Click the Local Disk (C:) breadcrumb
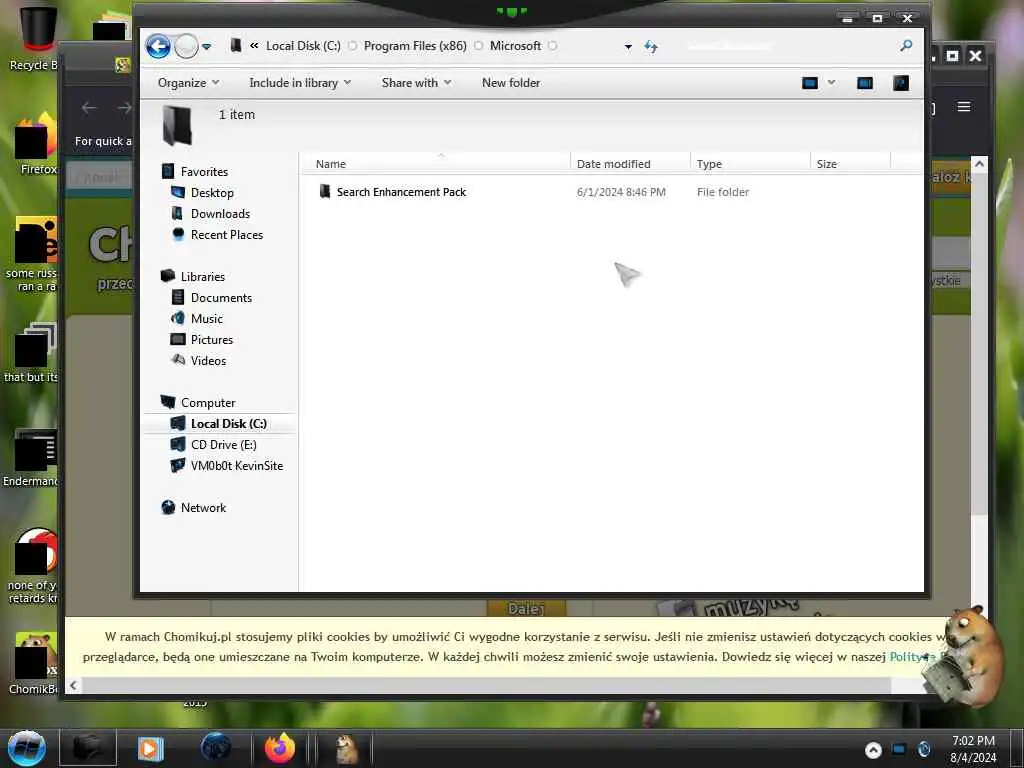The image size is (1024, 768). (x=303, y=46)
